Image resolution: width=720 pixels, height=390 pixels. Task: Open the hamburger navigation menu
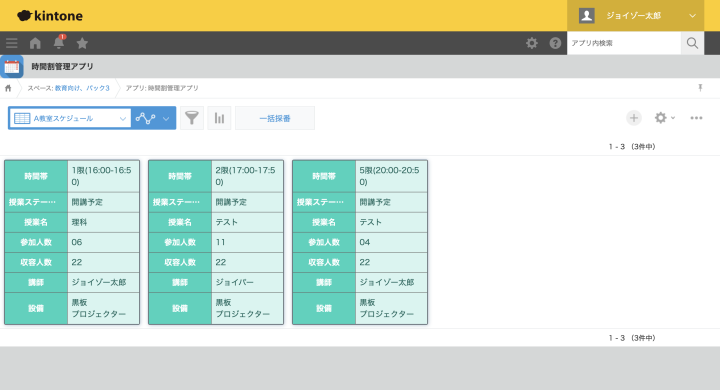coord(11,43)
